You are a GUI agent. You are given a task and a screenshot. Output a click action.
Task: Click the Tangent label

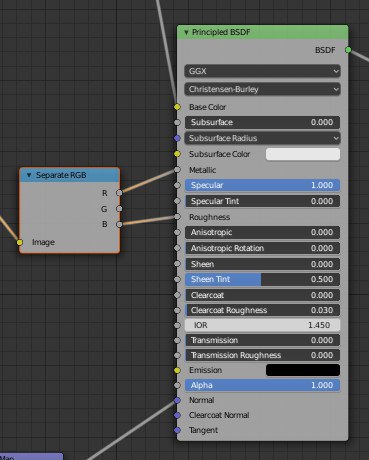tap(203, 430)
